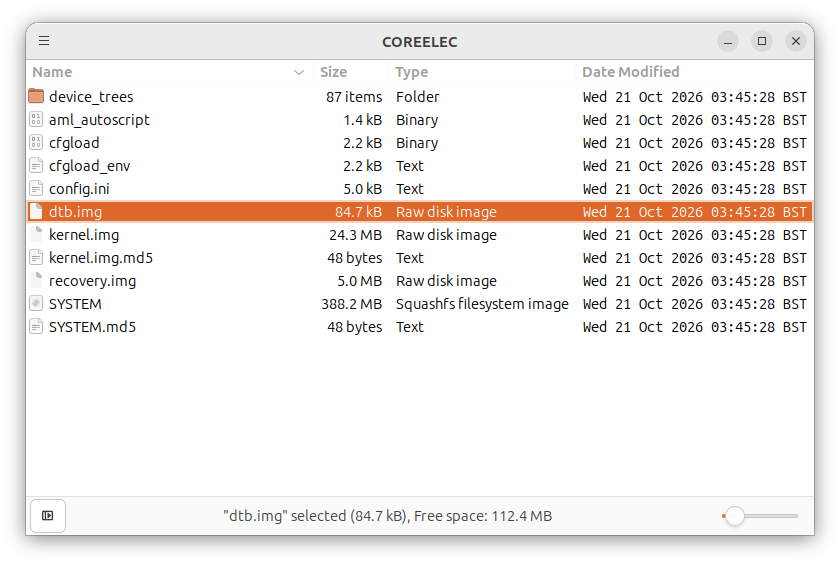The height and width of the screenshot is (561, 839).
Task: Select the aml_autoscript file name
Action: pyautogui.click(x=99, y=120)
